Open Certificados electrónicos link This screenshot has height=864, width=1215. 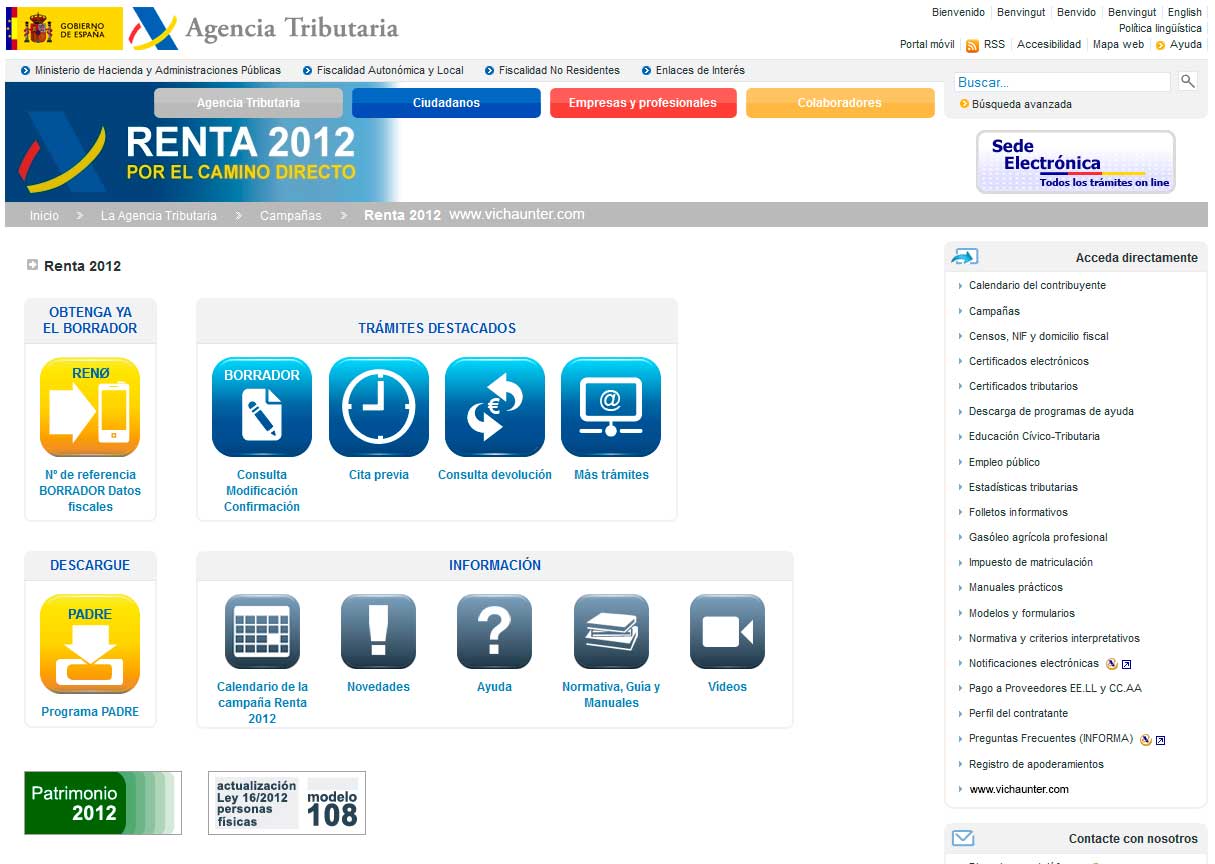click(1028, 361)
